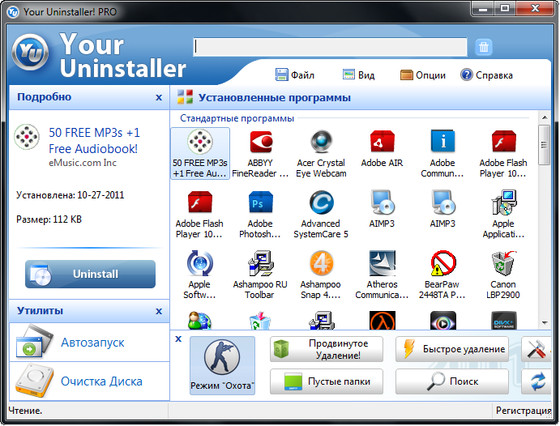Select Adobe Flash Player in the second row
560x426 pixels.
[200, 214]
